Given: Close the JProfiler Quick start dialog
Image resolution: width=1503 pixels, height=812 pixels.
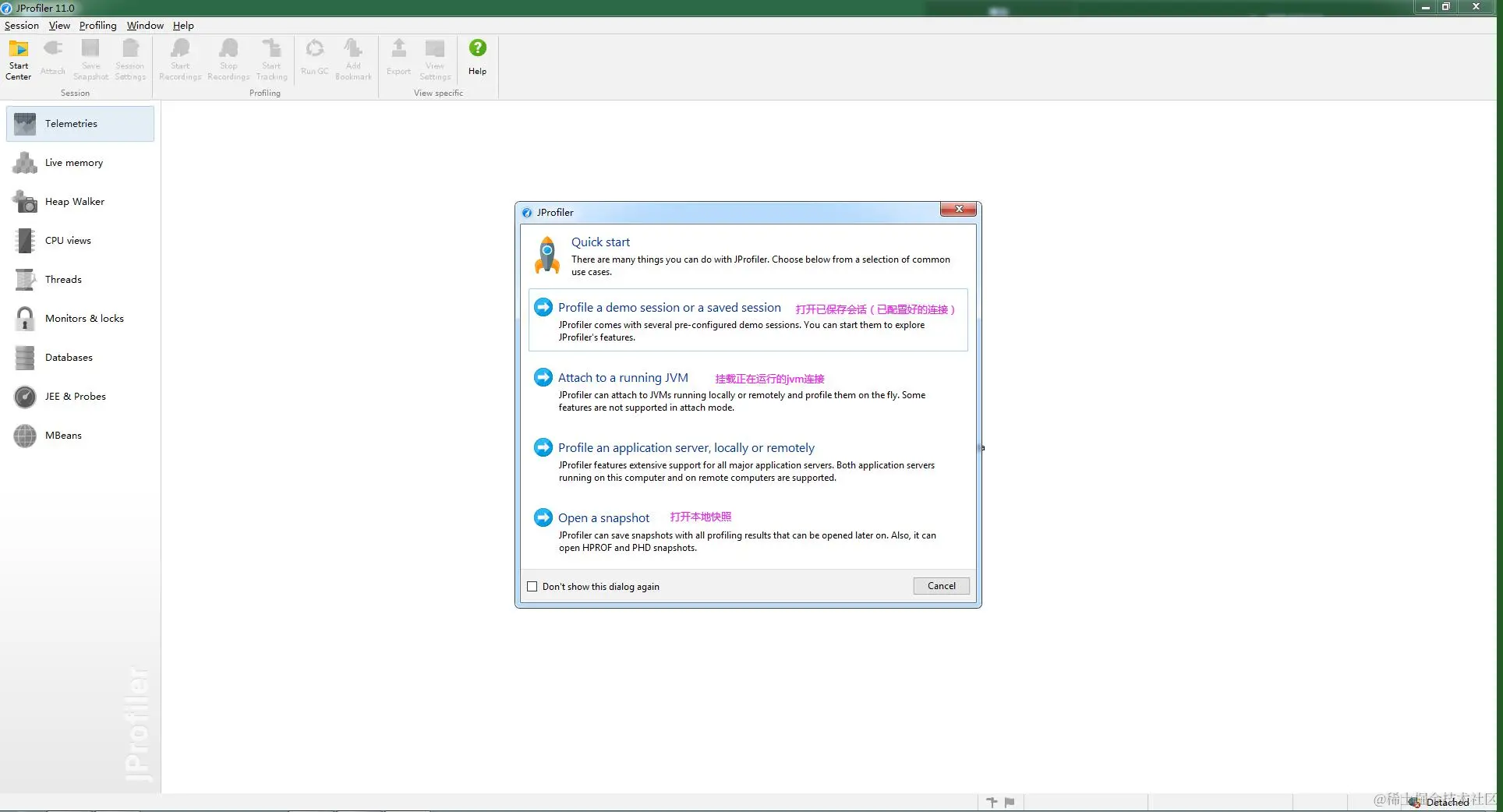Looking at the screenshot, I should pos(958,209).
